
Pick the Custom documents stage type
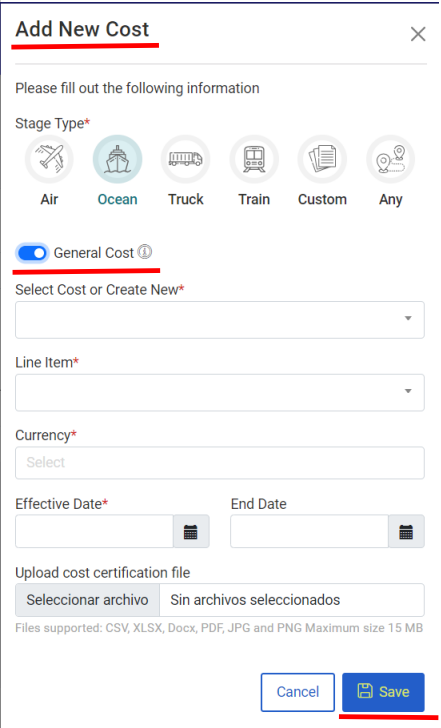coord(322,159)
